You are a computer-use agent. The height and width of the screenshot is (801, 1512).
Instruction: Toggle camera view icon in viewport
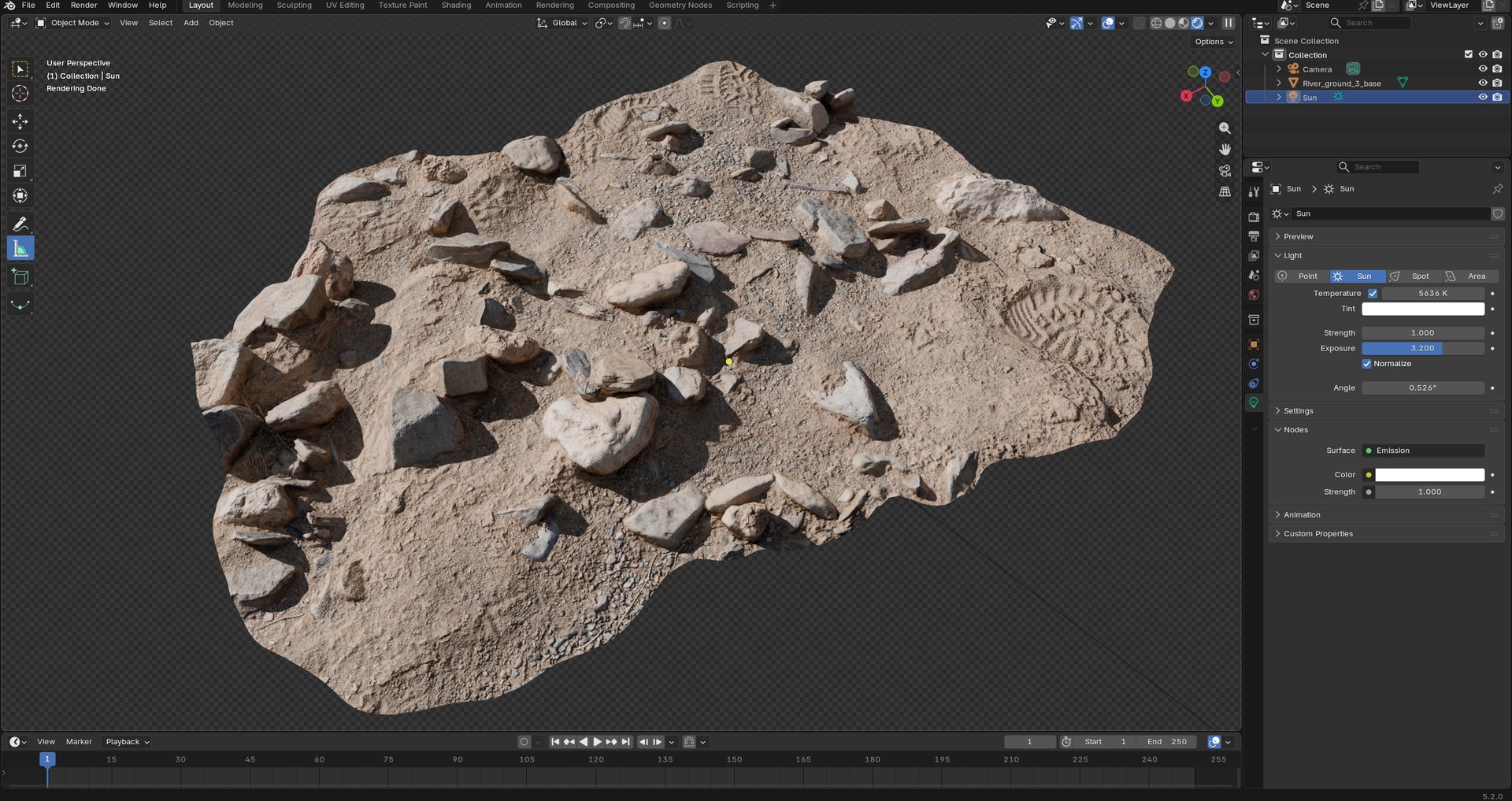[1225, 170]
